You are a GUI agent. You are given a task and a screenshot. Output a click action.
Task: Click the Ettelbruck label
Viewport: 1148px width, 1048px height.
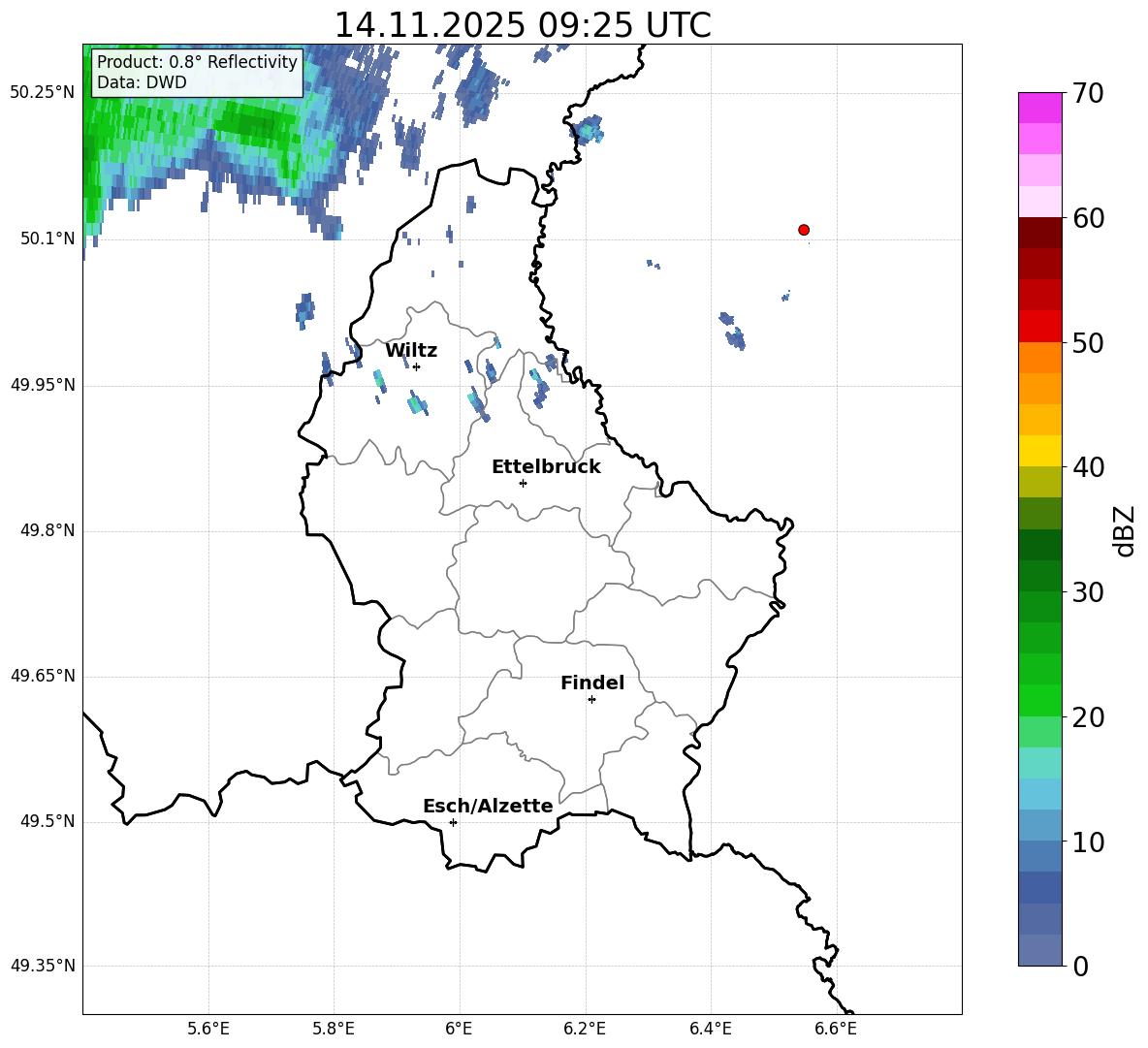[x=546, y=467]
